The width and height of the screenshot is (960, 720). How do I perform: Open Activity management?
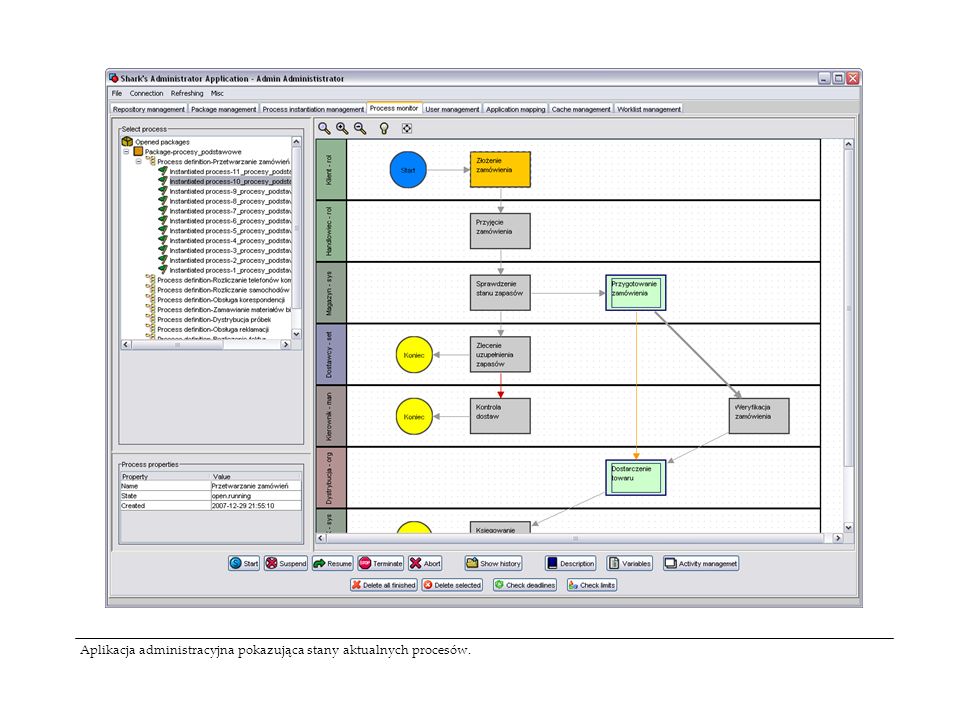coord(701,563)
